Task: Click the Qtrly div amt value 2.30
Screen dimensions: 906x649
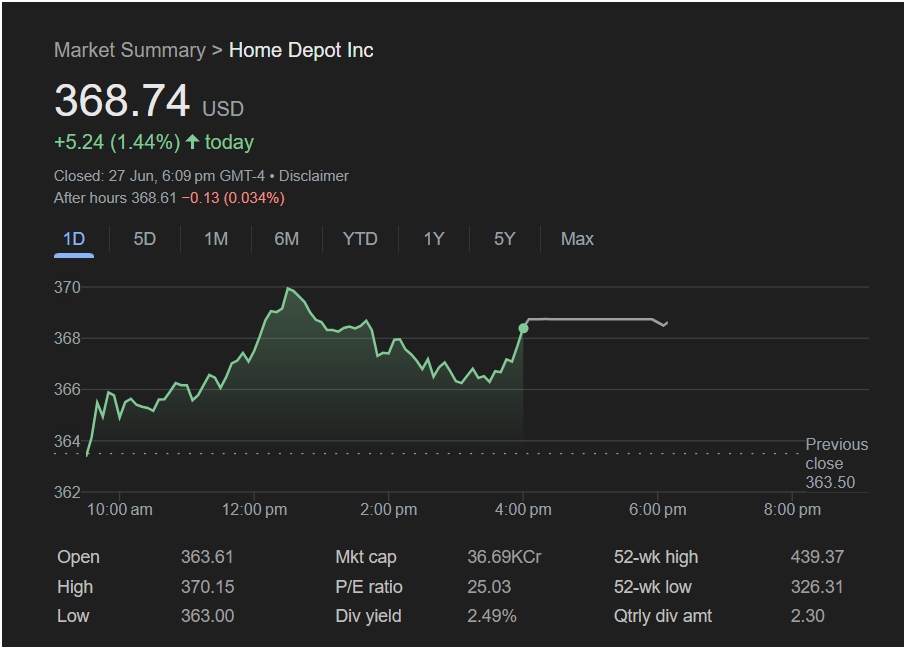Action: point(807,616)
